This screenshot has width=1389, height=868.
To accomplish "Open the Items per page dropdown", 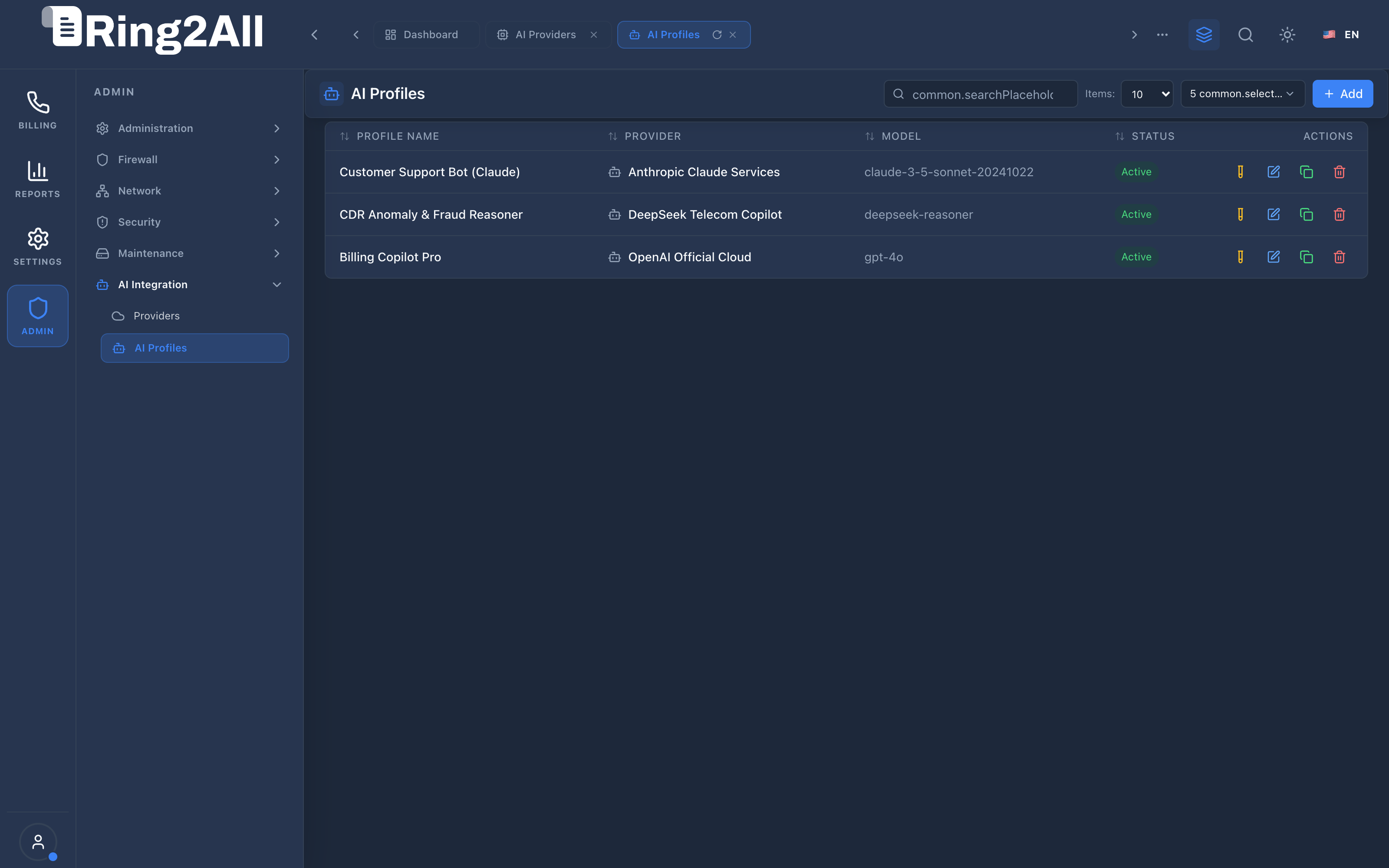I will coord(1147,94).
